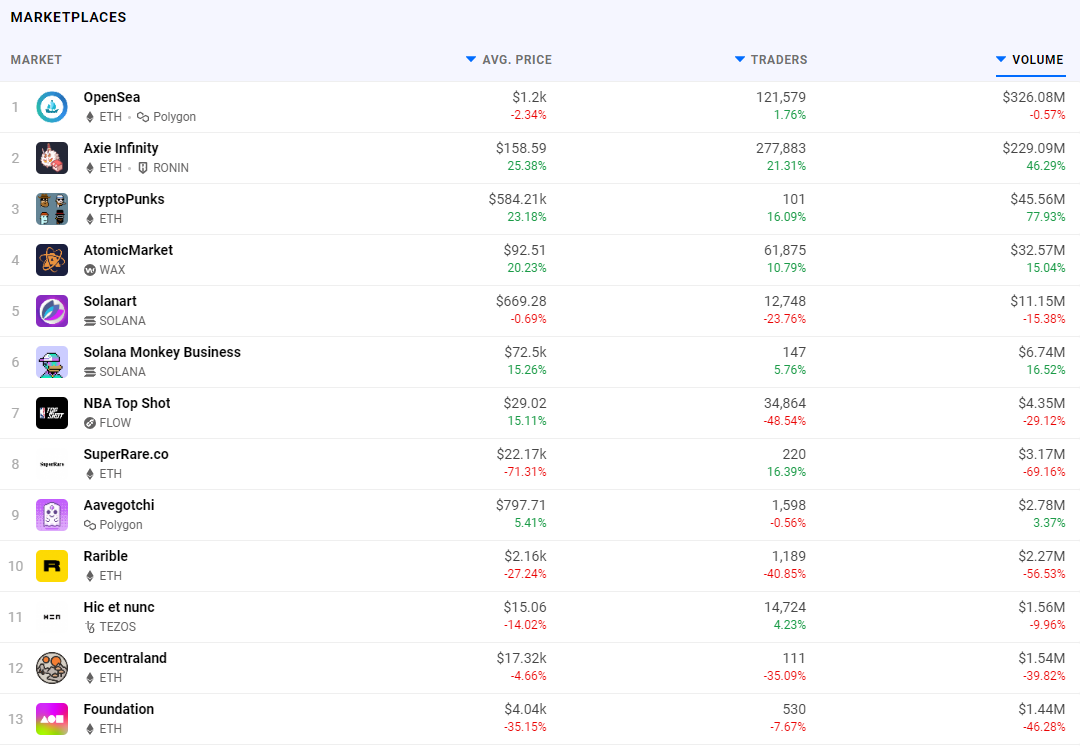This screenshot has width=1080, height=749.
Task: Open the Solana Monkey Business link
Action: (162, 352)
